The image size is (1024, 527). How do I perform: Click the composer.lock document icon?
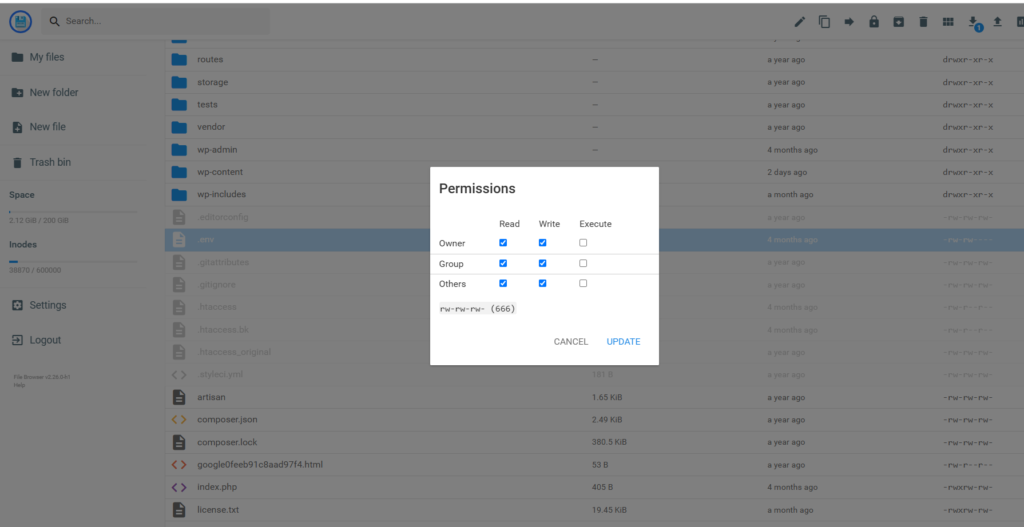click(179, 442)
